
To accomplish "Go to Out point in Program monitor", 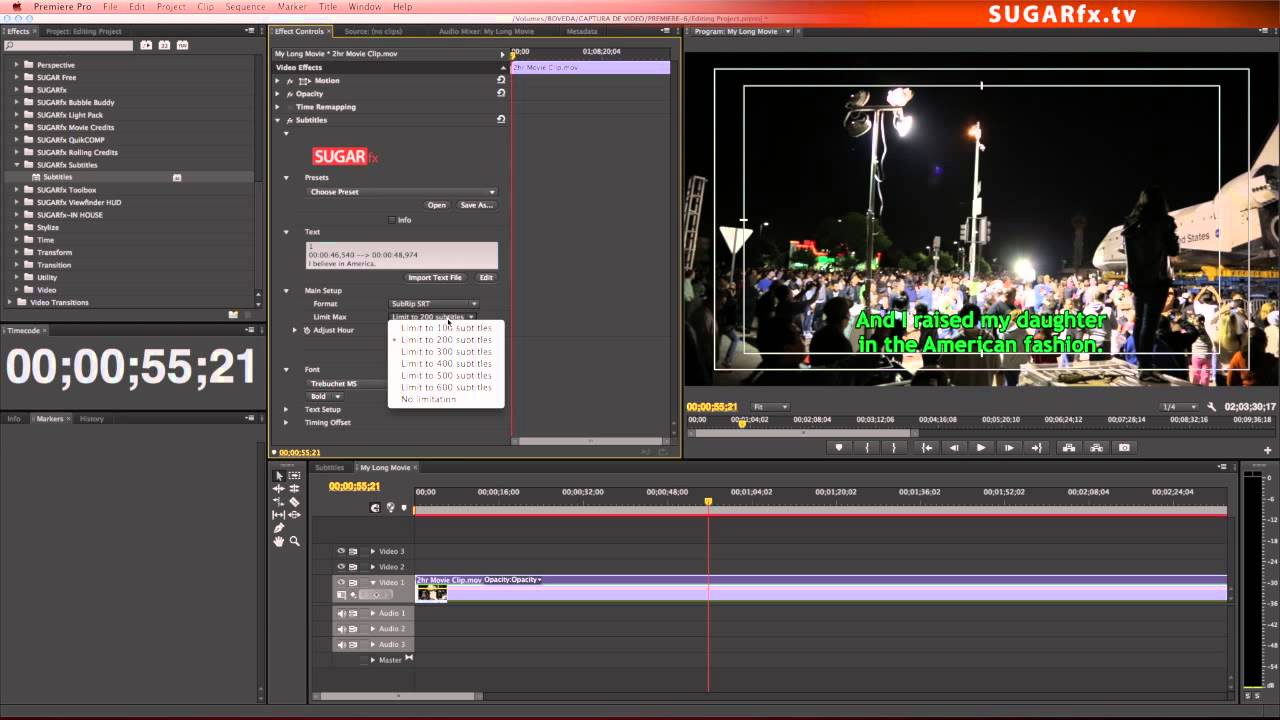I will tap(1036, 448).
